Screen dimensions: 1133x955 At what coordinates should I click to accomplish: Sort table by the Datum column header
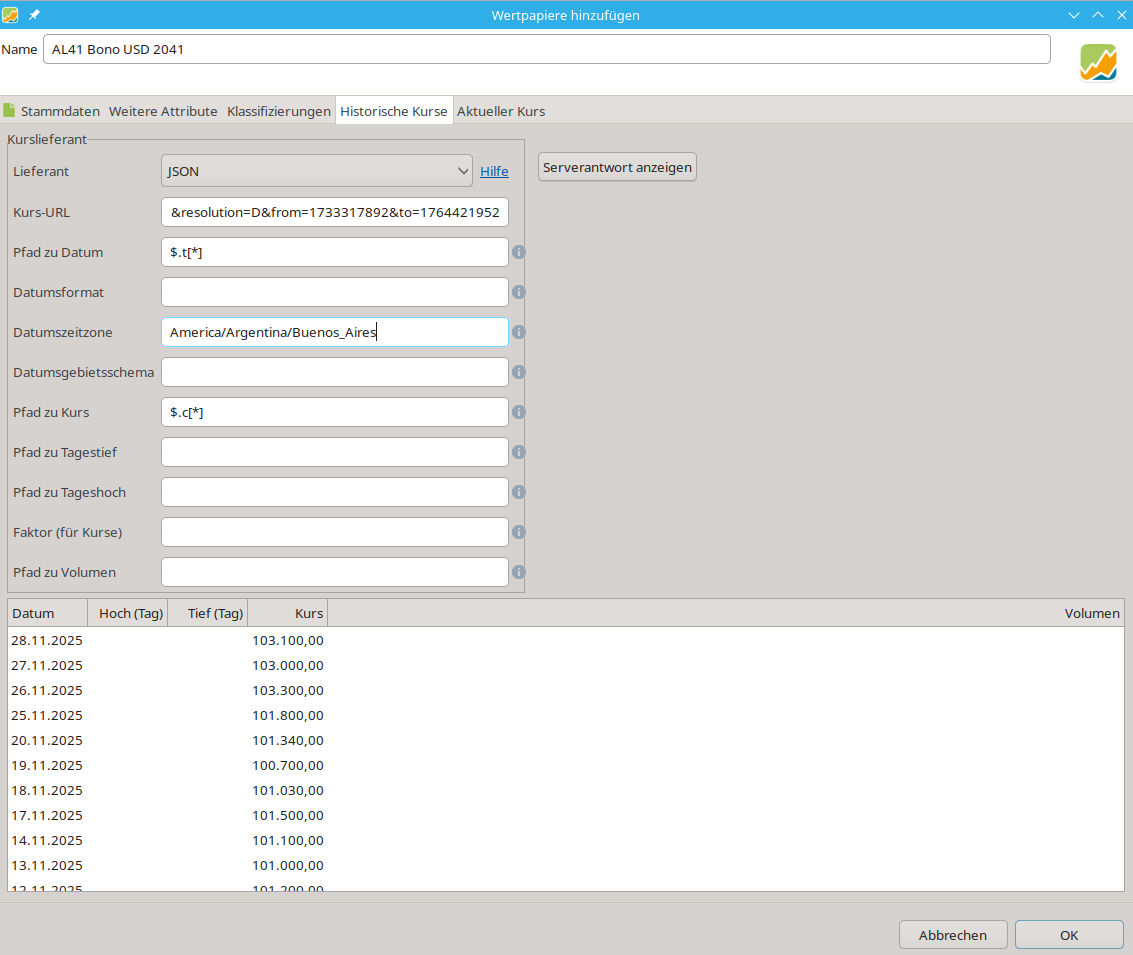[46, 613]
